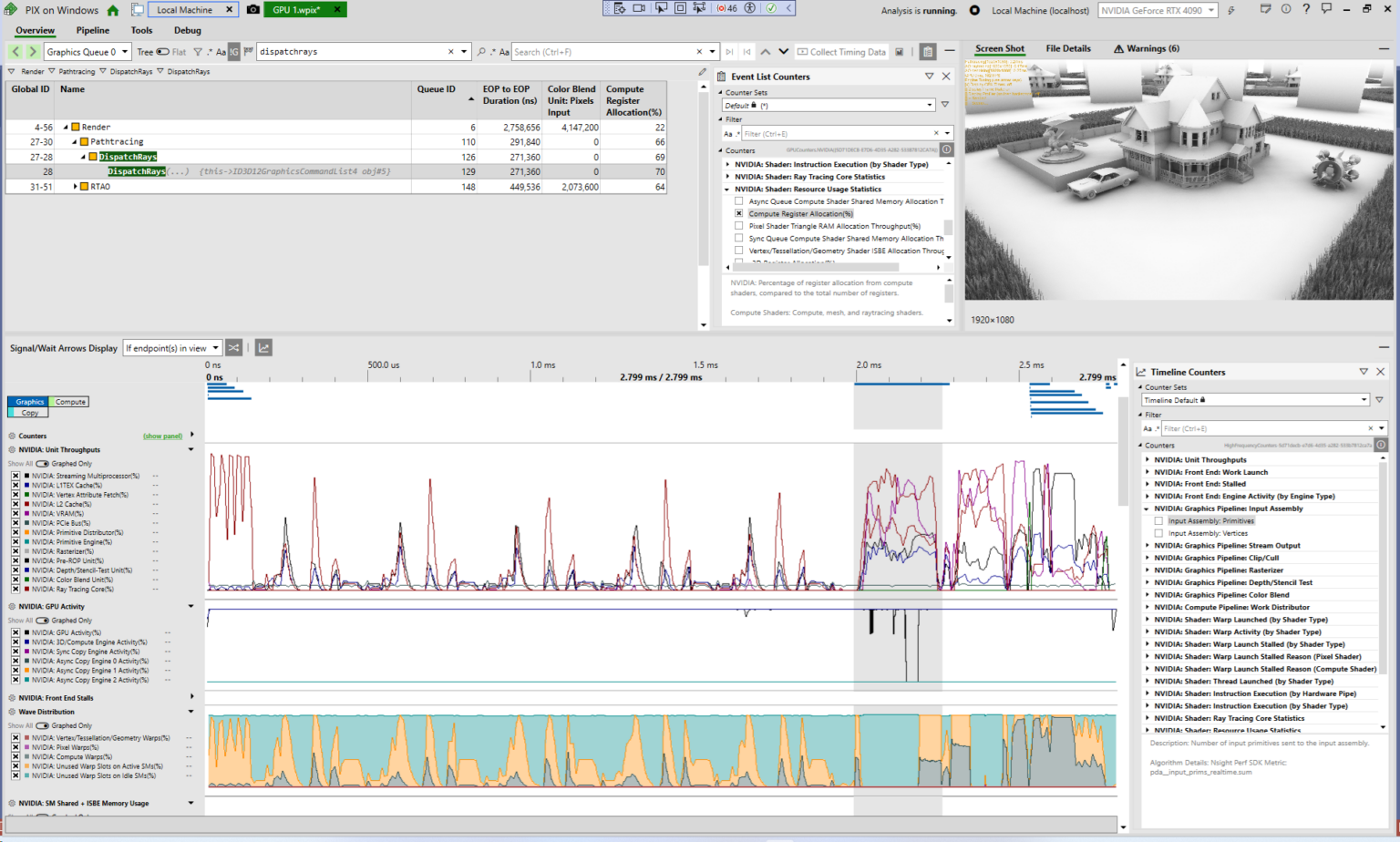This screenshot has width=1400, height=842.
Task: Click the magnifier search icon
Action: [481, 52]
